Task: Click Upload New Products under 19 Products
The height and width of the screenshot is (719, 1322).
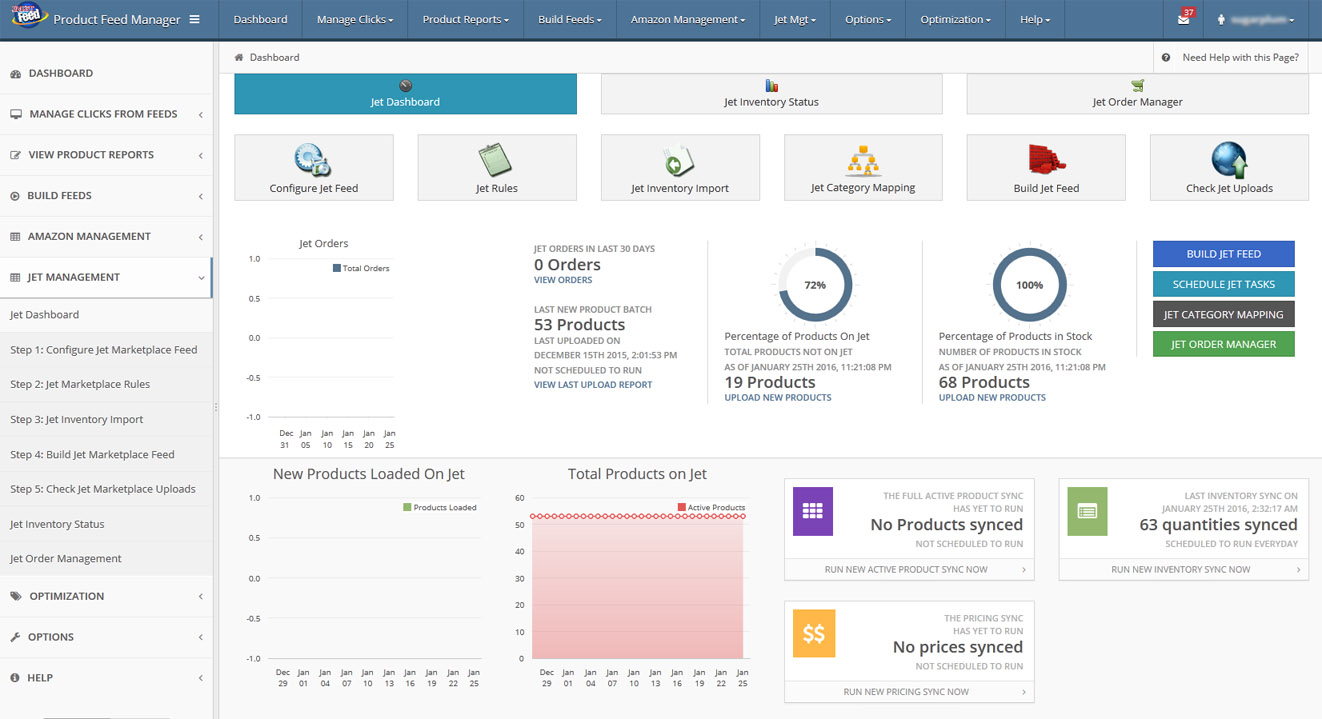Action: [x=778, y=398]
